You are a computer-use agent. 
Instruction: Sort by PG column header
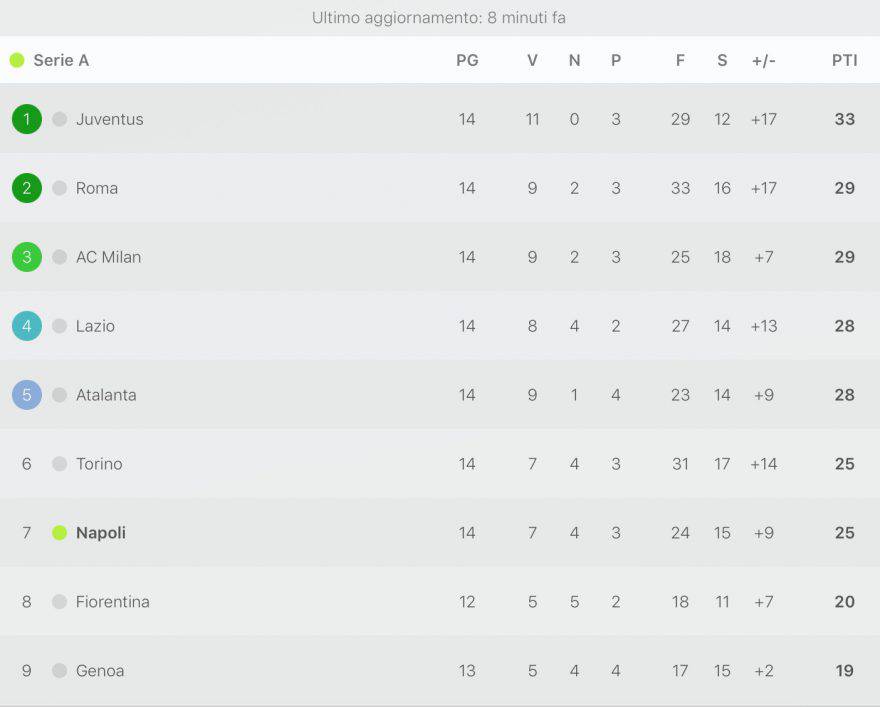pyautogui.click(x=467, y=60)
